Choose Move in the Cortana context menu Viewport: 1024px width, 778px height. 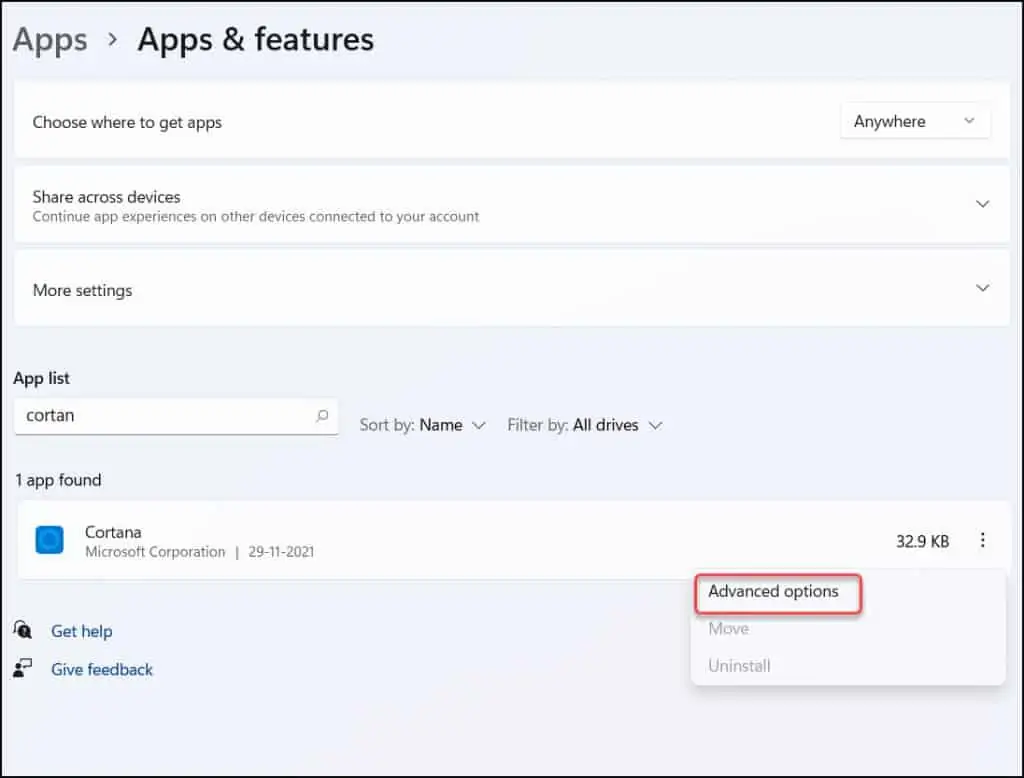click(x=728, y=628)
